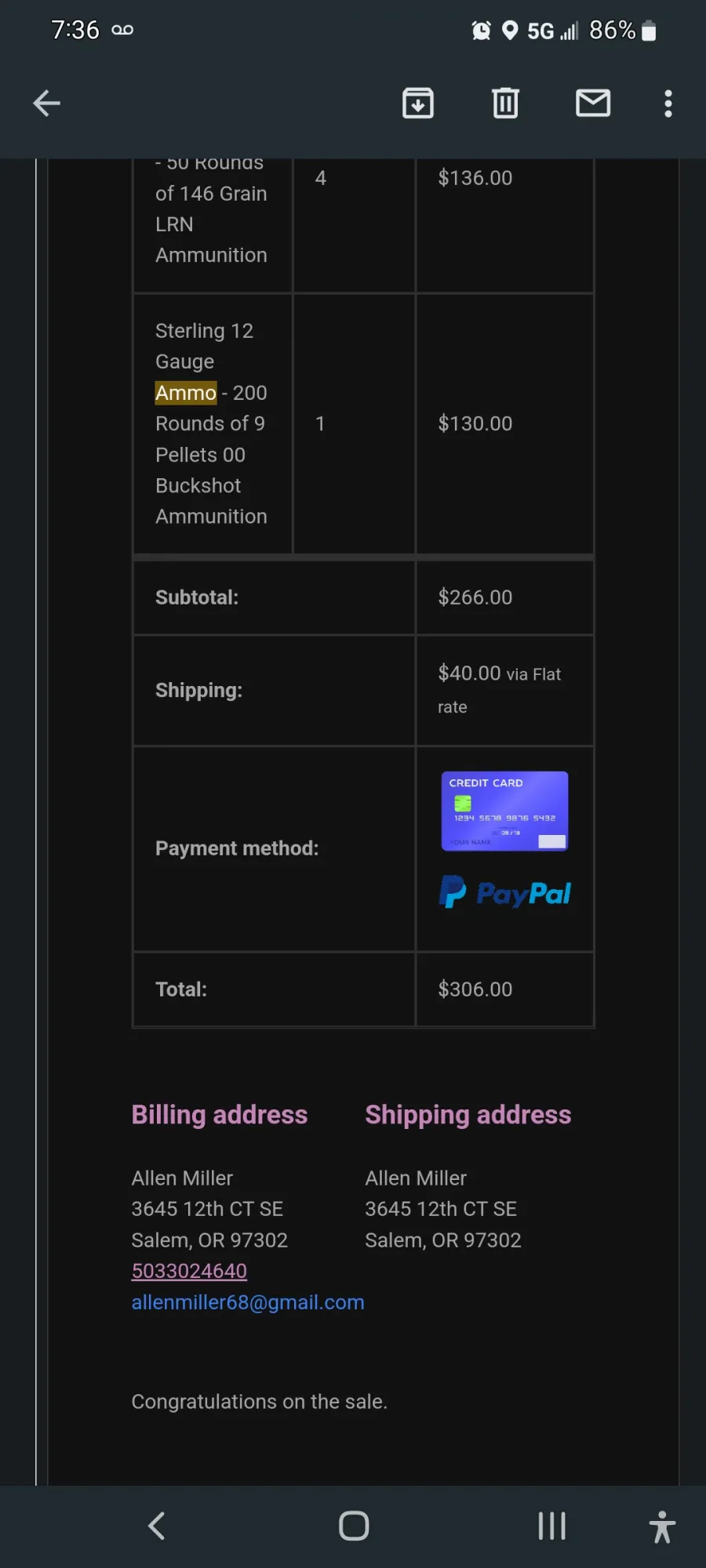Tap the Android home button

coord(354,1526)
